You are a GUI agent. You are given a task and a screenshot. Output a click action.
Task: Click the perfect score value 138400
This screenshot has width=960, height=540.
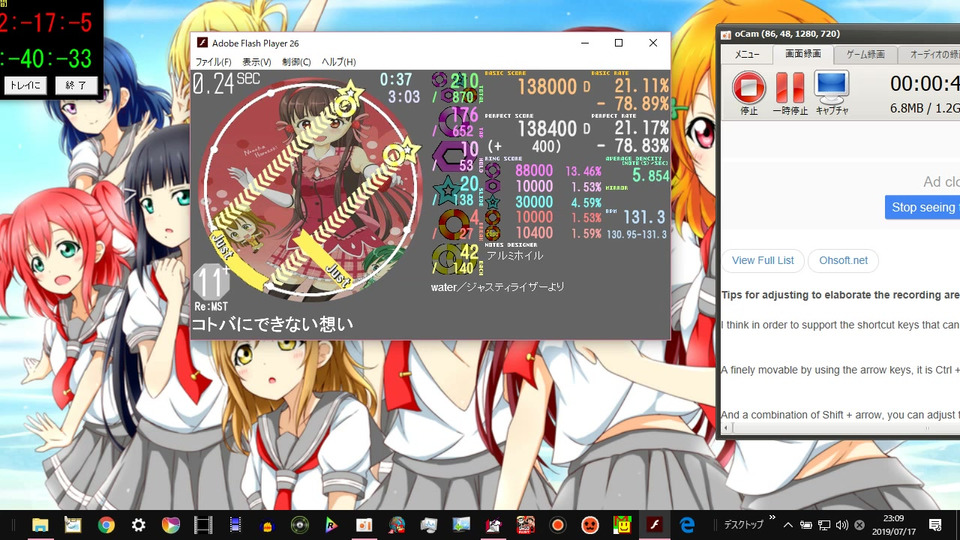(547, 129)
